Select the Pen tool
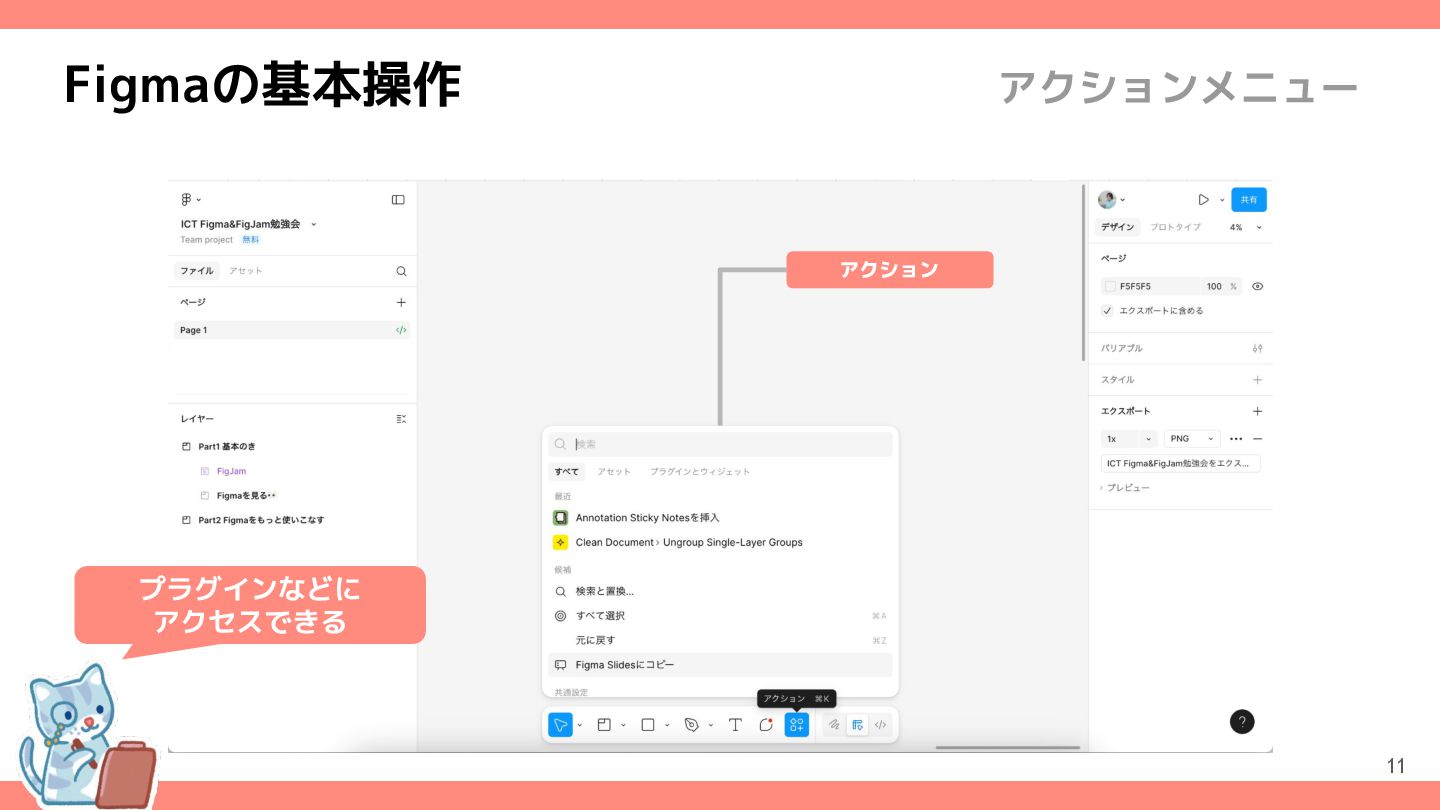This screenshot has height=810, width=1440. 691,725
